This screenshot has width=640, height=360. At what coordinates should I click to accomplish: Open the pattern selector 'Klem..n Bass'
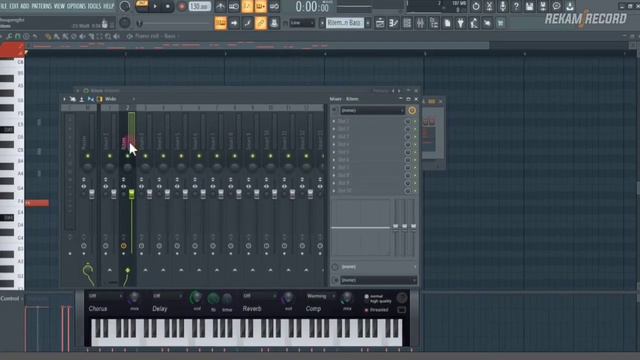(345, 23)
